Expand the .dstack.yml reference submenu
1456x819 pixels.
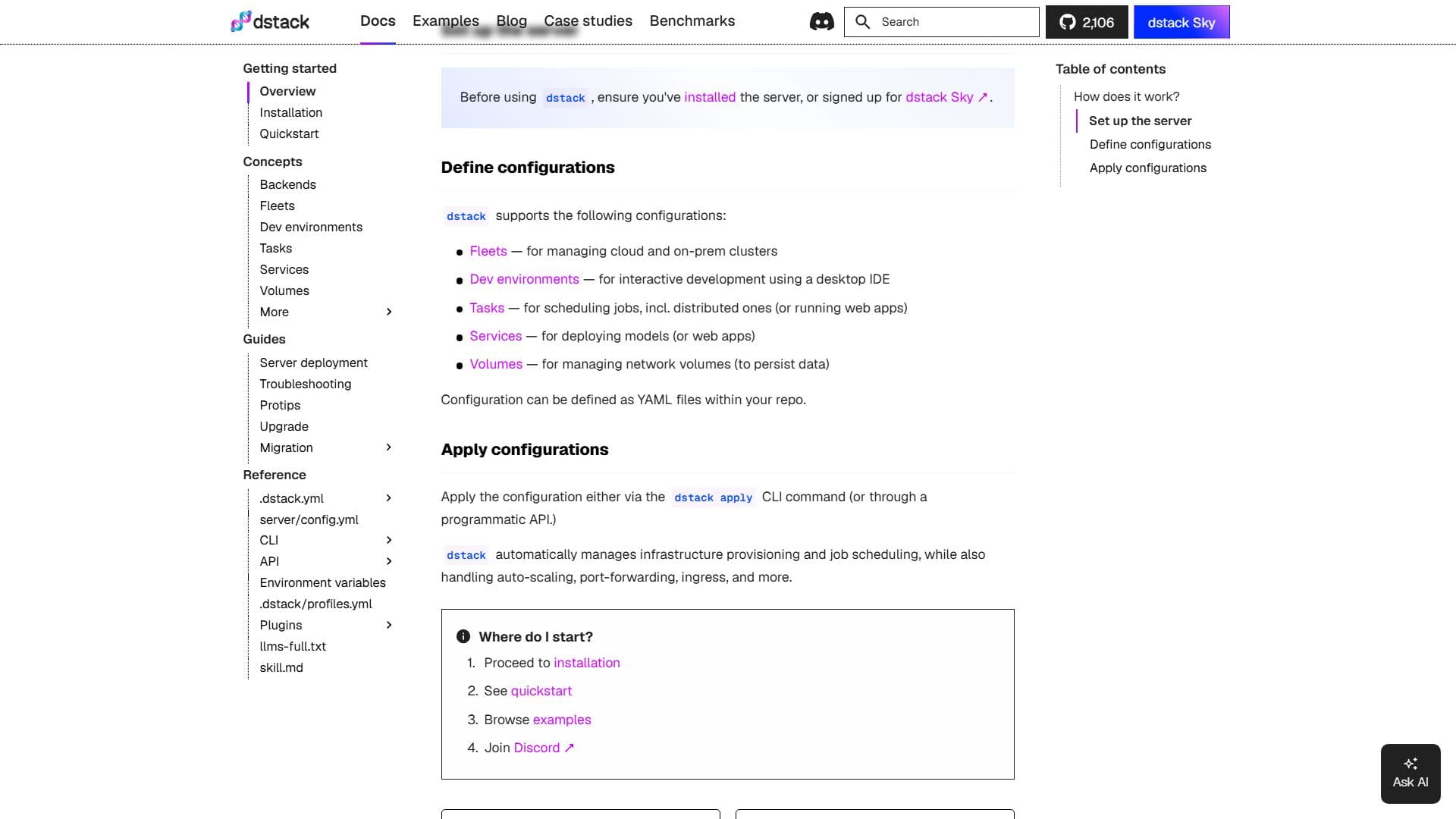coord(389,498)
